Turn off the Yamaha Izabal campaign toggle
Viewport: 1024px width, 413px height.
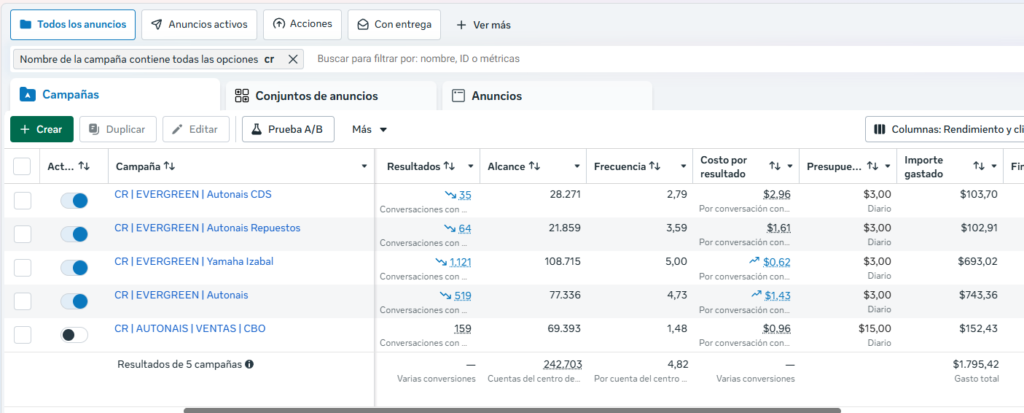click(74, 267)
